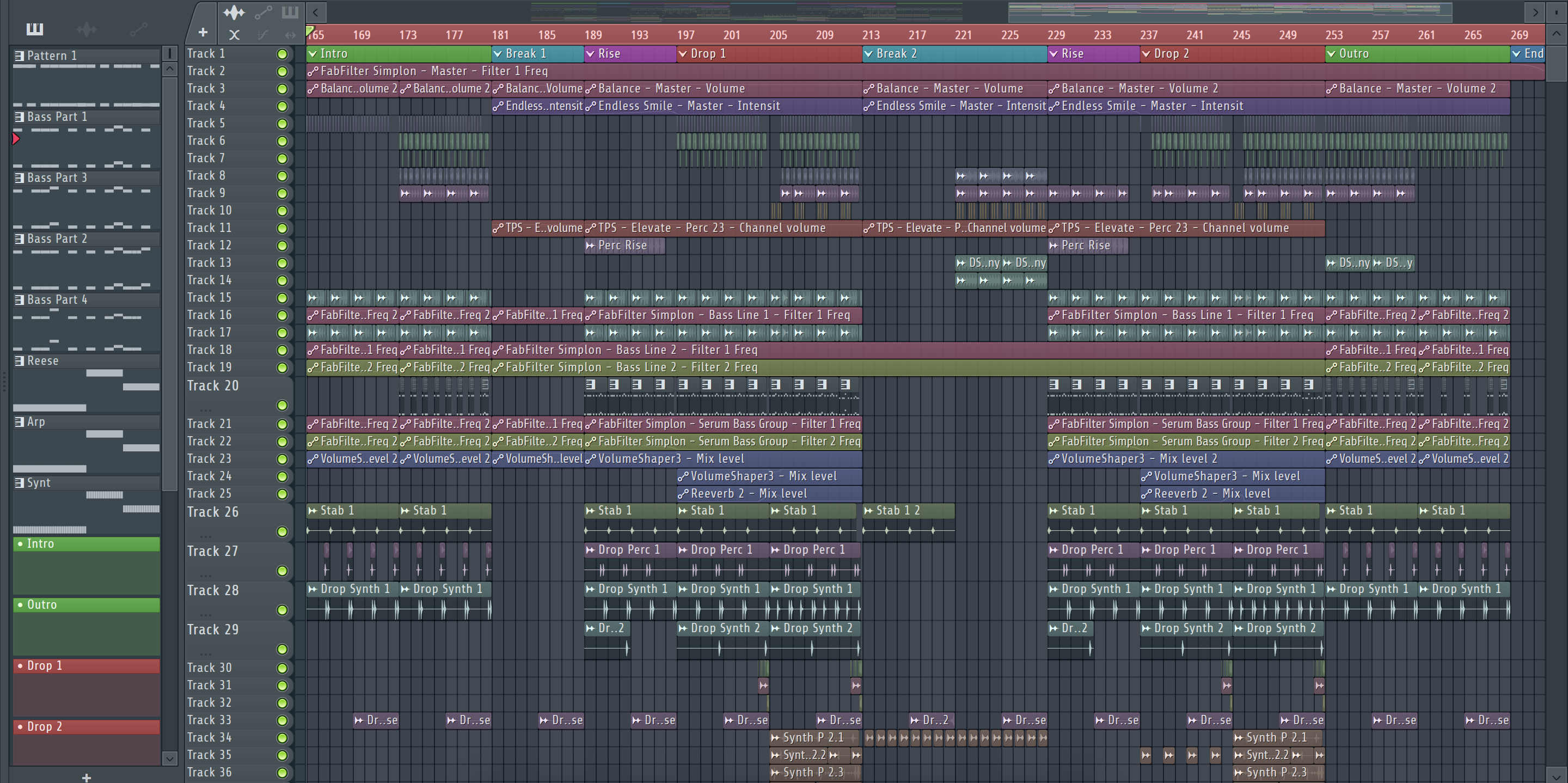Viewport: 1568px width, 783px height.
Task: Click the pattern icon beside Pattern 1
Action: 20,56
